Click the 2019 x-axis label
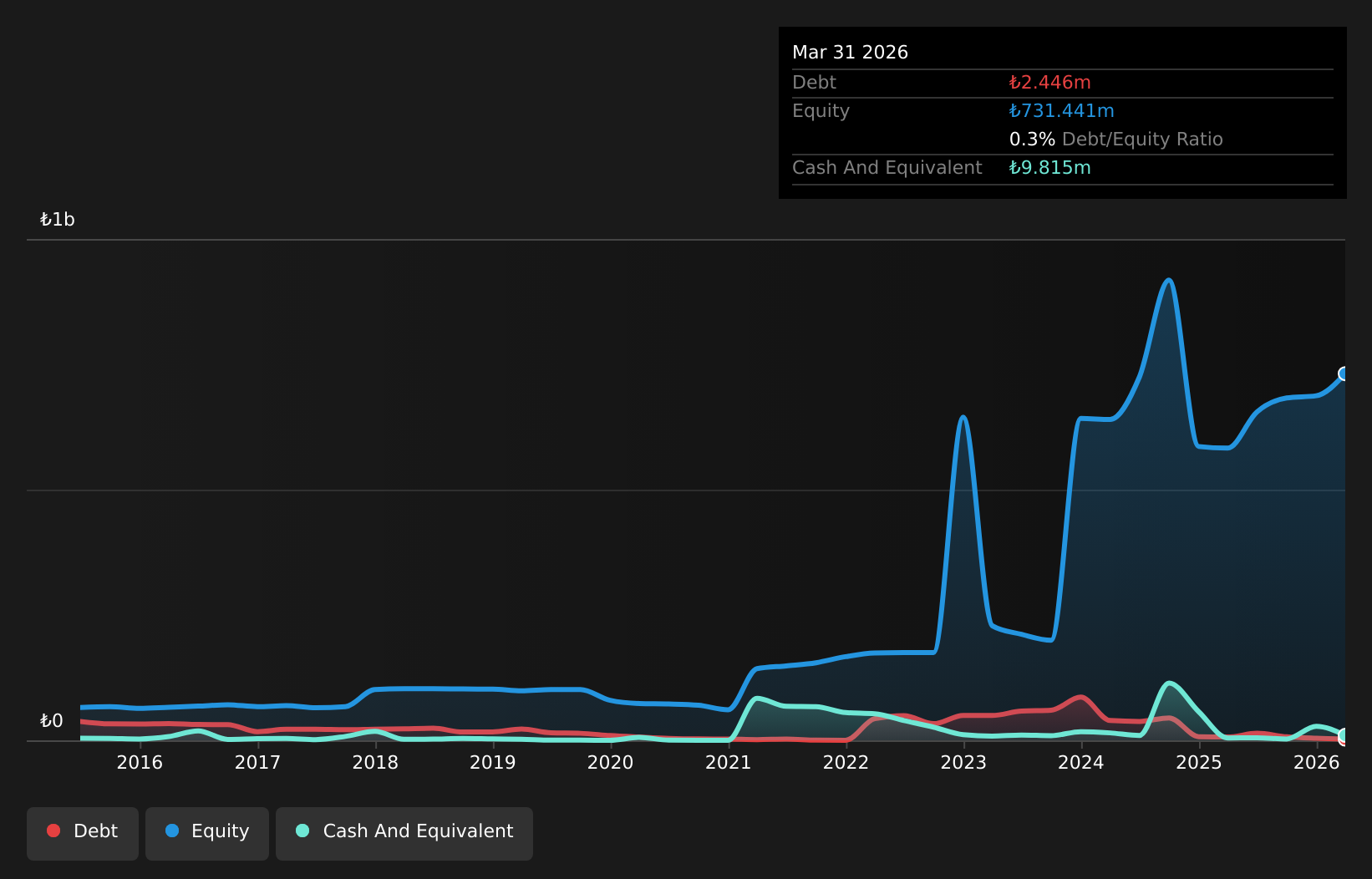The image size is (1372, 879). click(x=493, y=763)
